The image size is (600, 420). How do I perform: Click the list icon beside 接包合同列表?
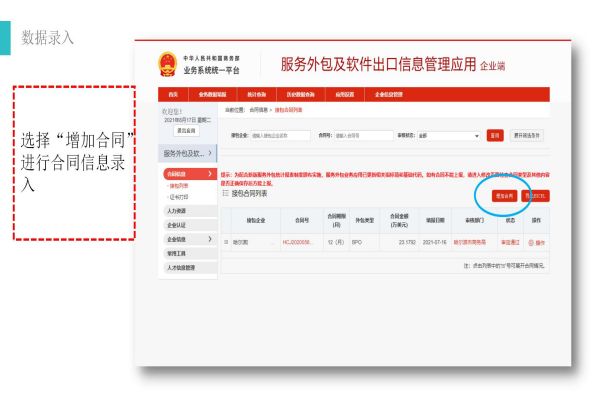(226, 193)
